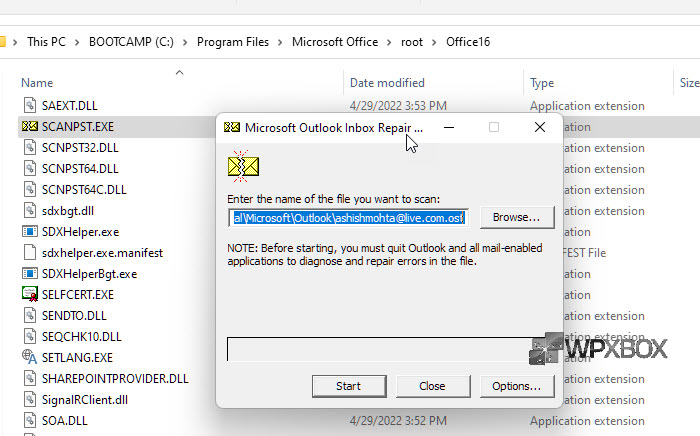Image resolution: width=700 pixels, height=436 pixels.
Task: Click the SDXHelper.exe application icon
Action: (30, 232)
